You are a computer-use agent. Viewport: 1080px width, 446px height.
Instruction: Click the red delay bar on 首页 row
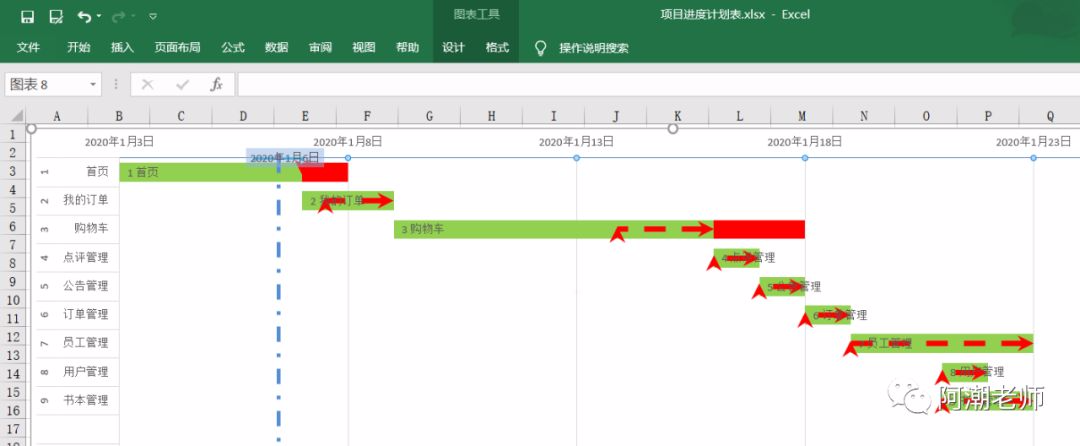pos(324,172)
